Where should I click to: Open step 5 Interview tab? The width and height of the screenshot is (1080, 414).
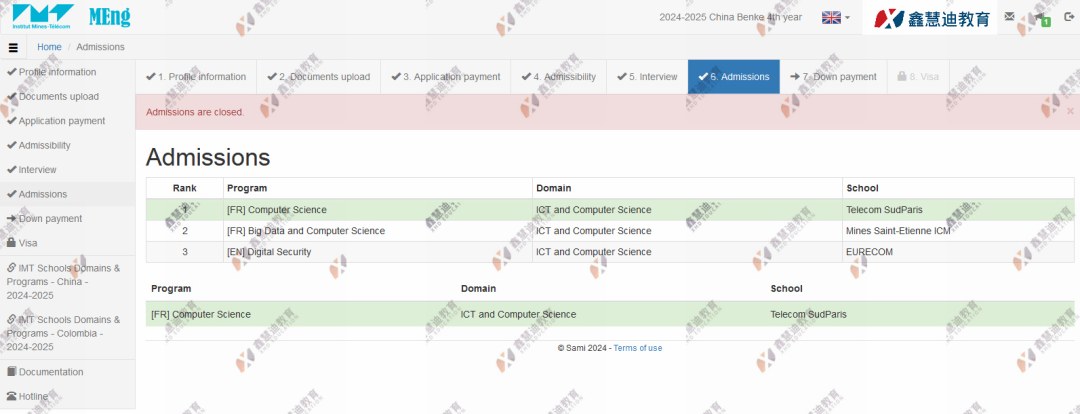(x=647, y=76)
